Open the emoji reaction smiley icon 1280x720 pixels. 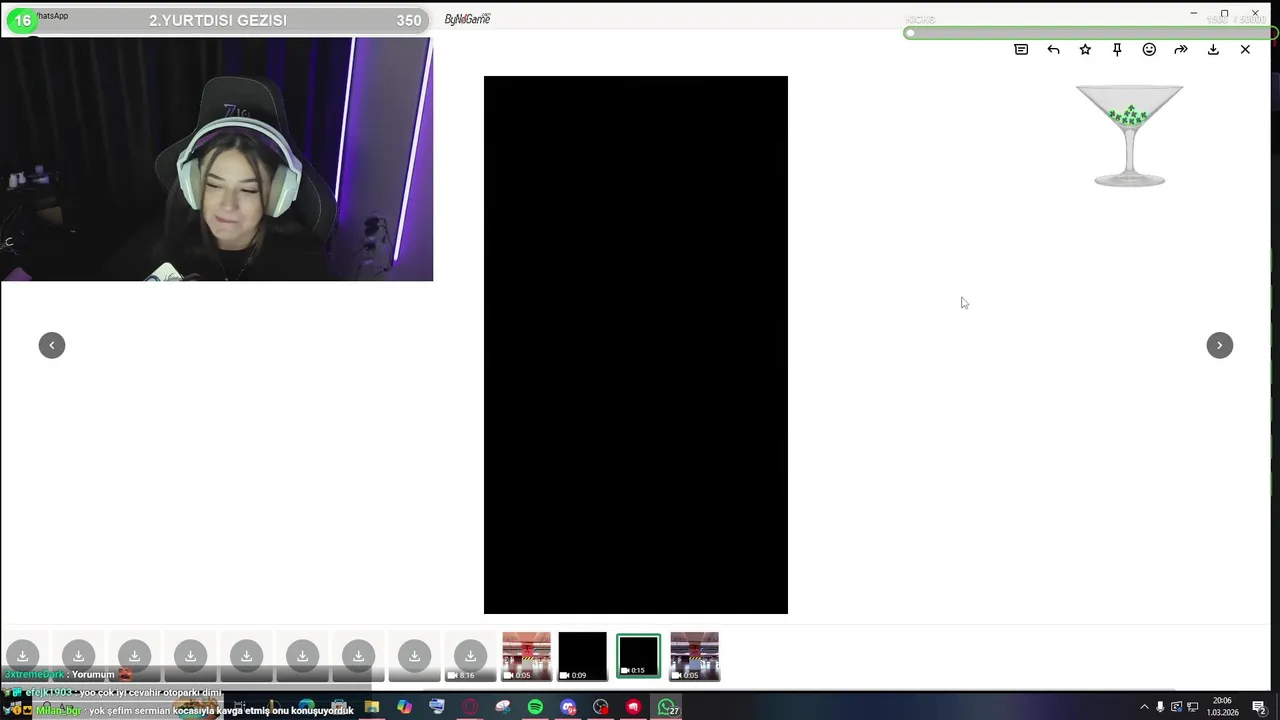(x=1149, y=49)
